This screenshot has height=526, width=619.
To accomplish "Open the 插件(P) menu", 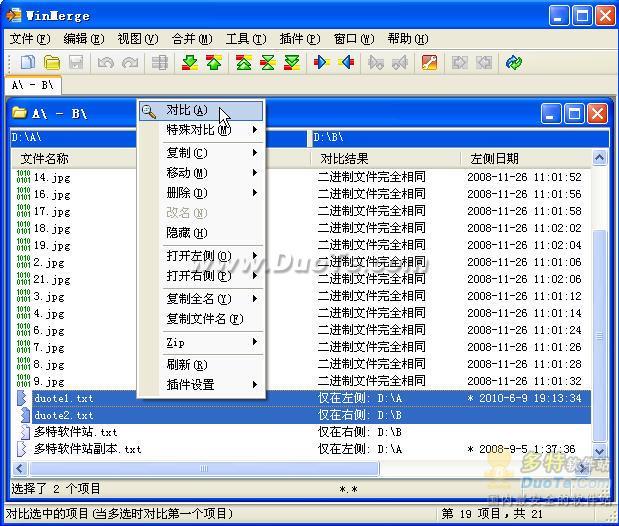I will click(x=300, y=39).
